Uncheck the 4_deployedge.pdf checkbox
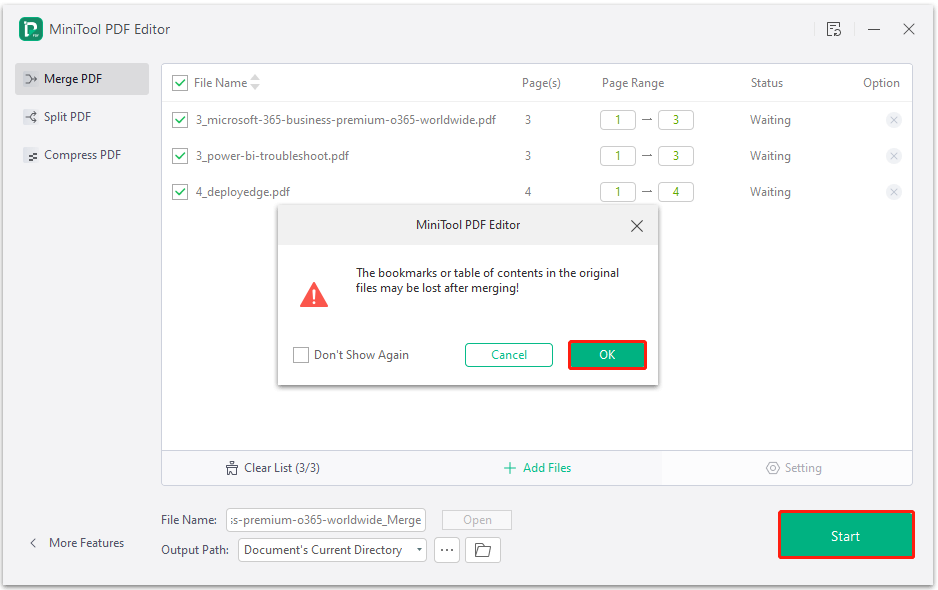 click(180, 191)
